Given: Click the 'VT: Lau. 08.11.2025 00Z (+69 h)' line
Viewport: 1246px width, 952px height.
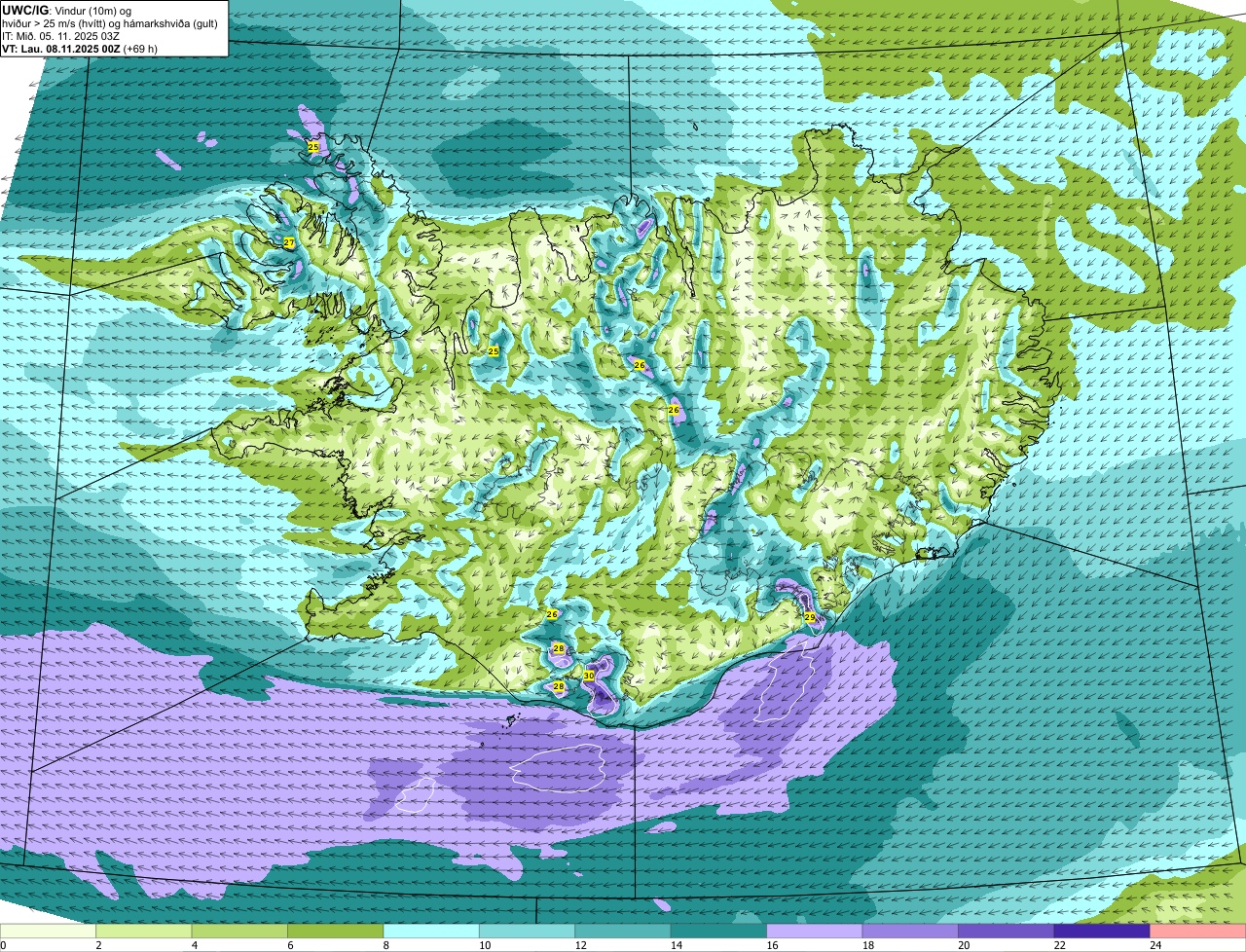Looking at the screenshot, I should tap(80, 49).
